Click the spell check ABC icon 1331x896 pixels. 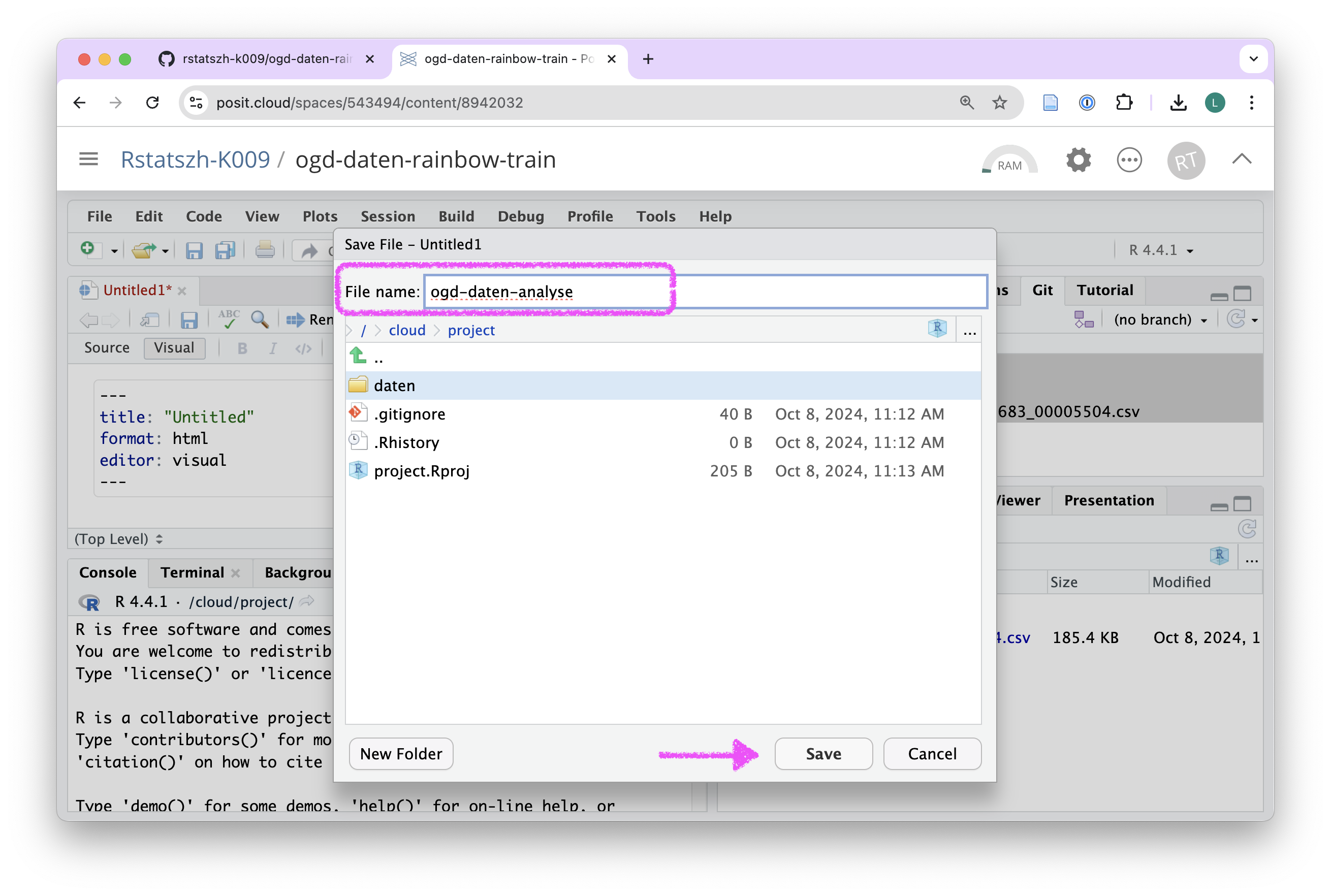coord(229,318)
